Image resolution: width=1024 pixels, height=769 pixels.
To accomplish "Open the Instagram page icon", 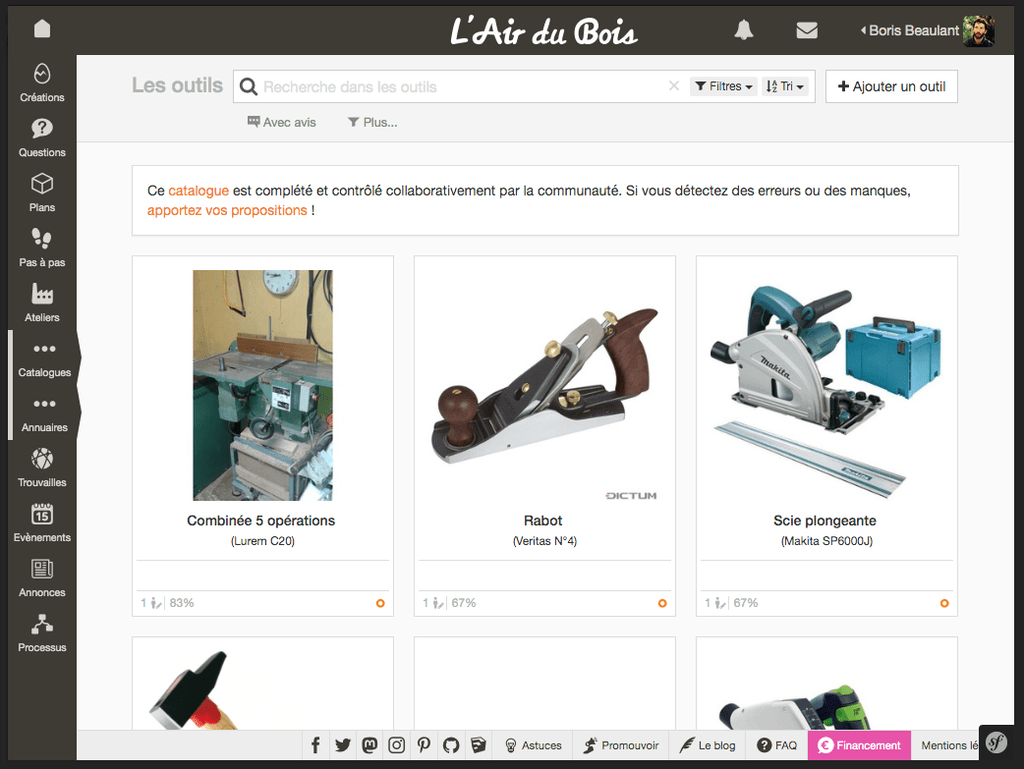I will [396, 745].
